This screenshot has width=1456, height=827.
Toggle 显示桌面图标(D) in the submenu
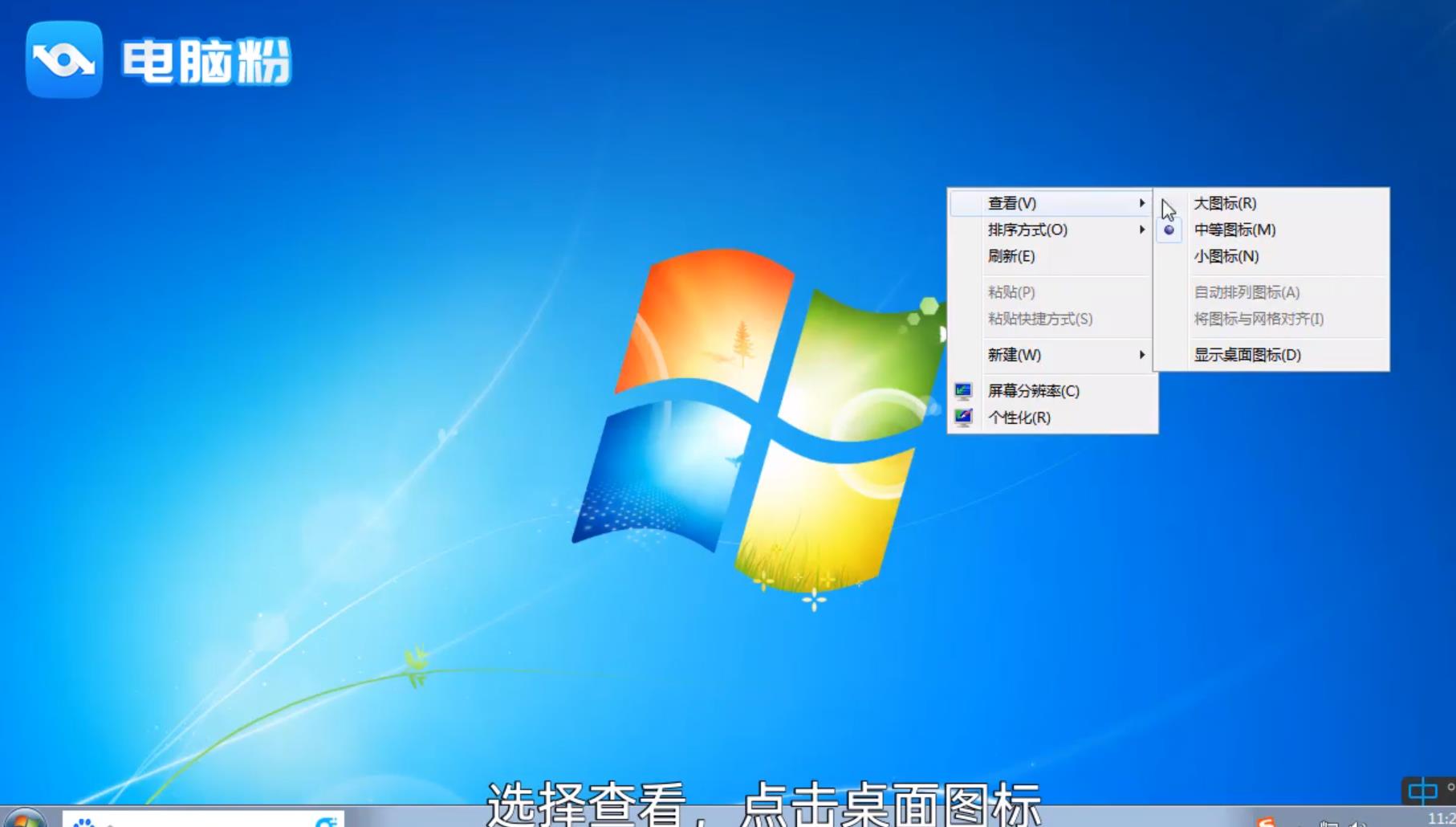tap(1272, 355)
